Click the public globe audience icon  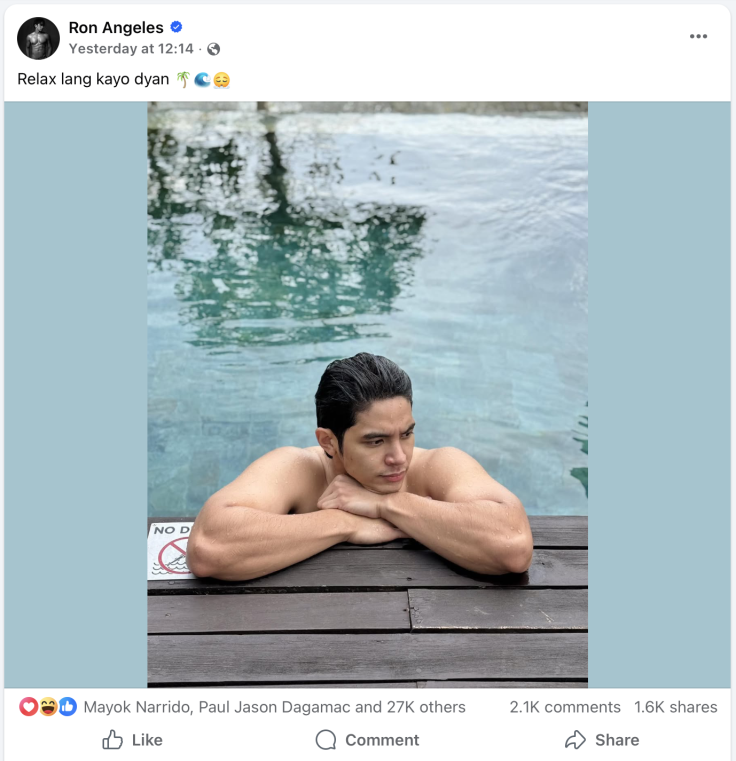[214, 49]
